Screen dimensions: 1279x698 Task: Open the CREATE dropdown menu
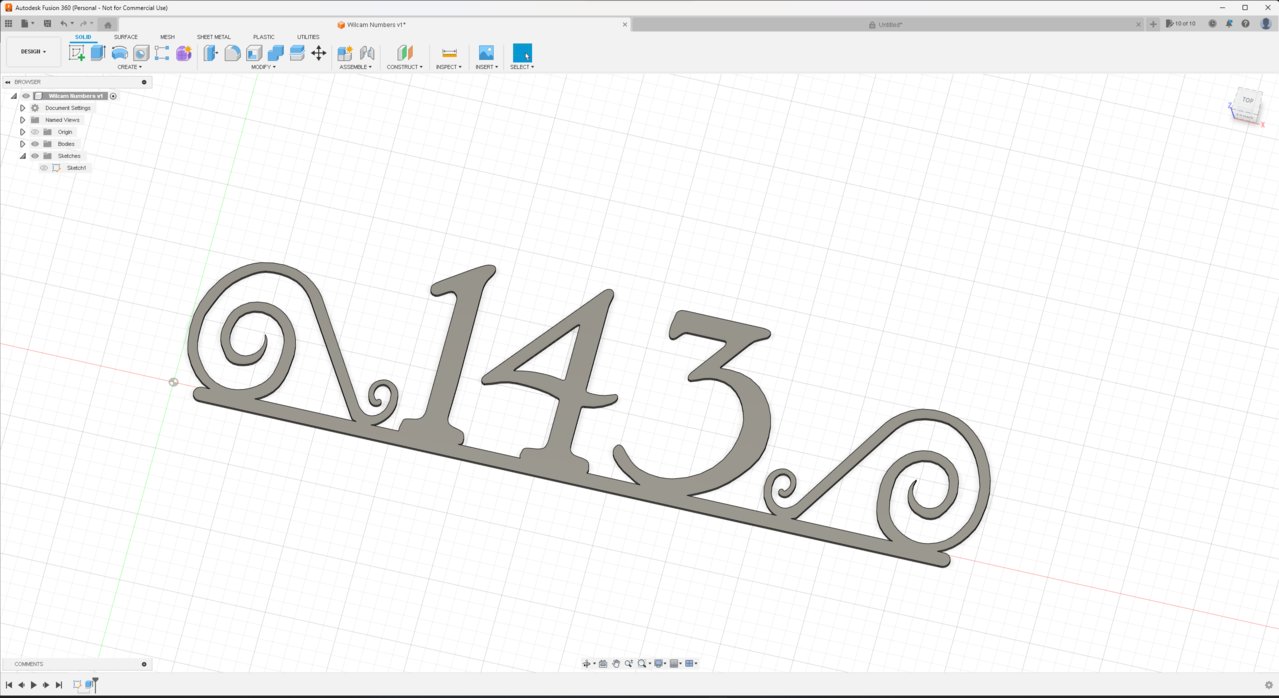click(129, 67)
